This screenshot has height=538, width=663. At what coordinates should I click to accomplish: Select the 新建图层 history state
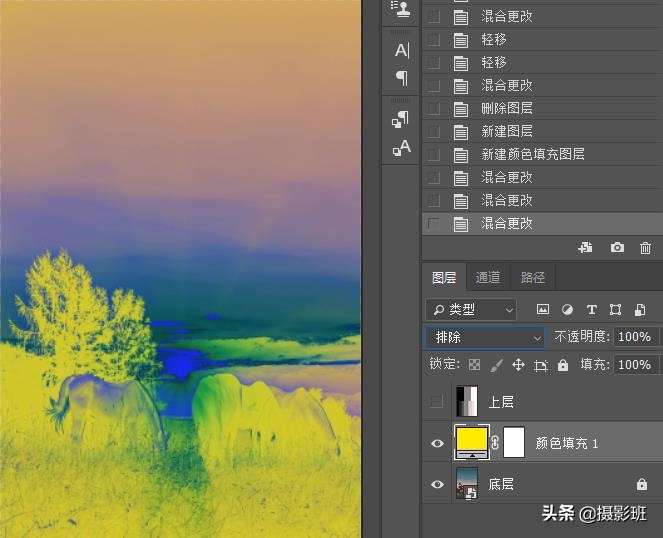(542, 132)
